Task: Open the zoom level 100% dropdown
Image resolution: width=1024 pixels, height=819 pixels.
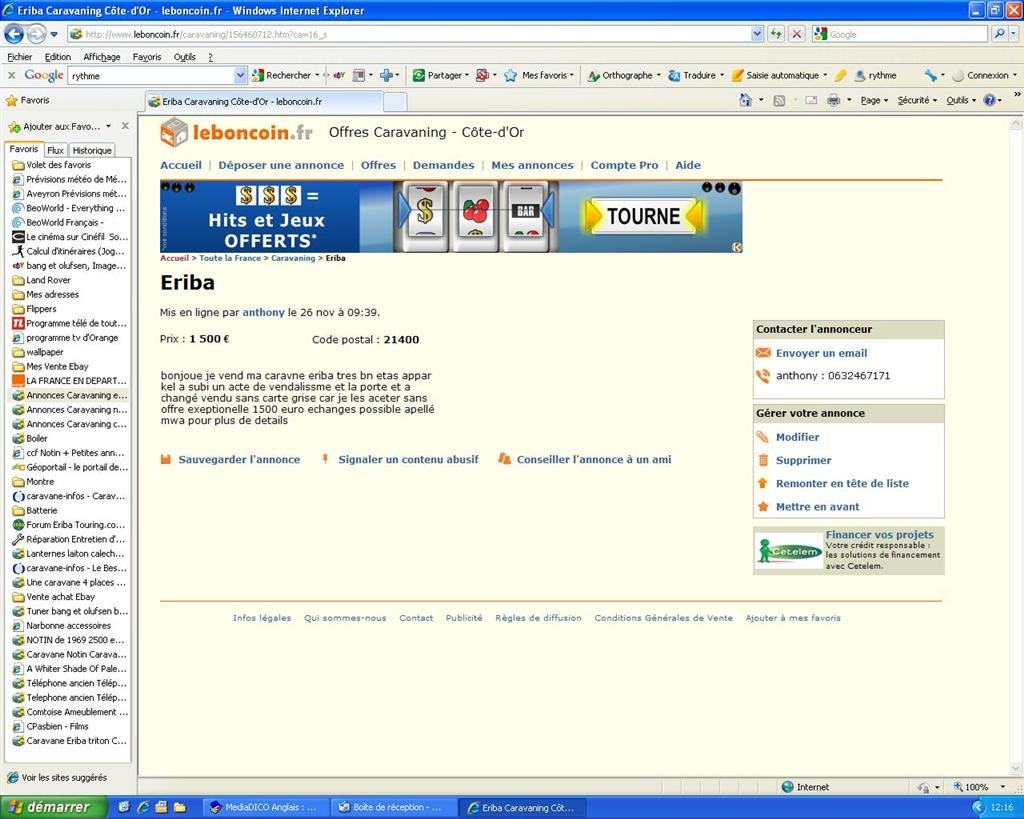Action: (x=1002, y=787)
